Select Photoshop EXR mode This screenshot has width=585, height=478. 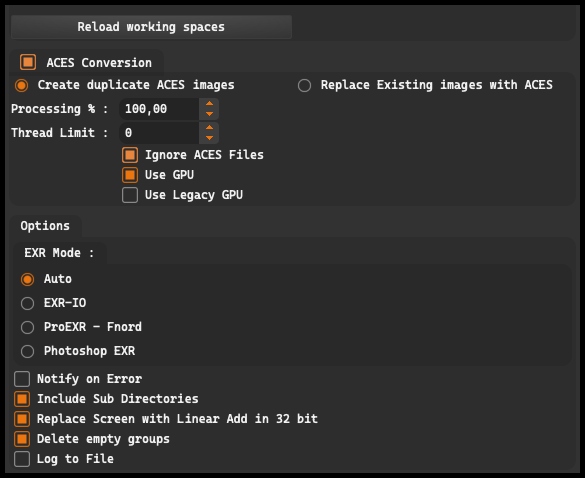[27, 351]
